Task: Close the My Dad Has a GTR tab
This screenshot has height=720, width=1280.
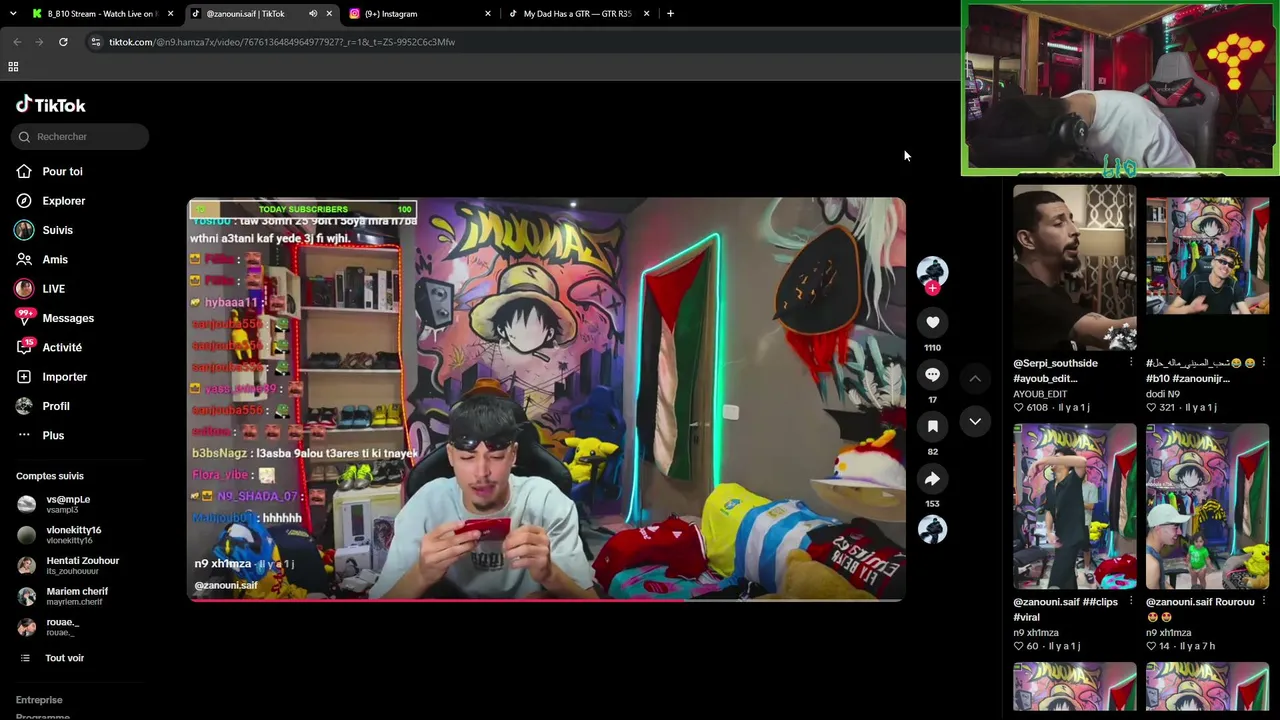Action: (646, 14)
